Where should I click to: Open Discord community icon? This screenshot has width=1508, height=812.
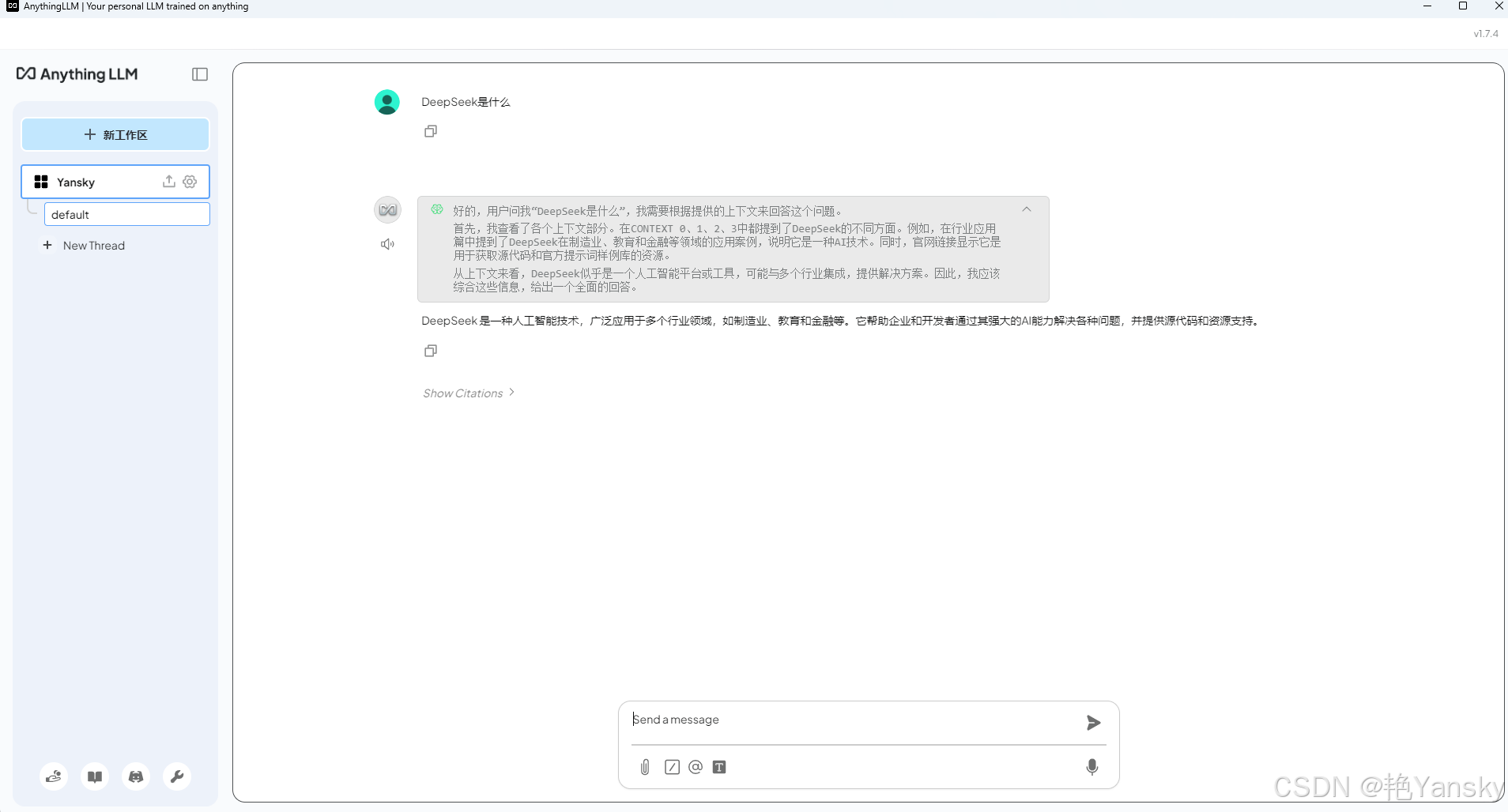(136, 776)
